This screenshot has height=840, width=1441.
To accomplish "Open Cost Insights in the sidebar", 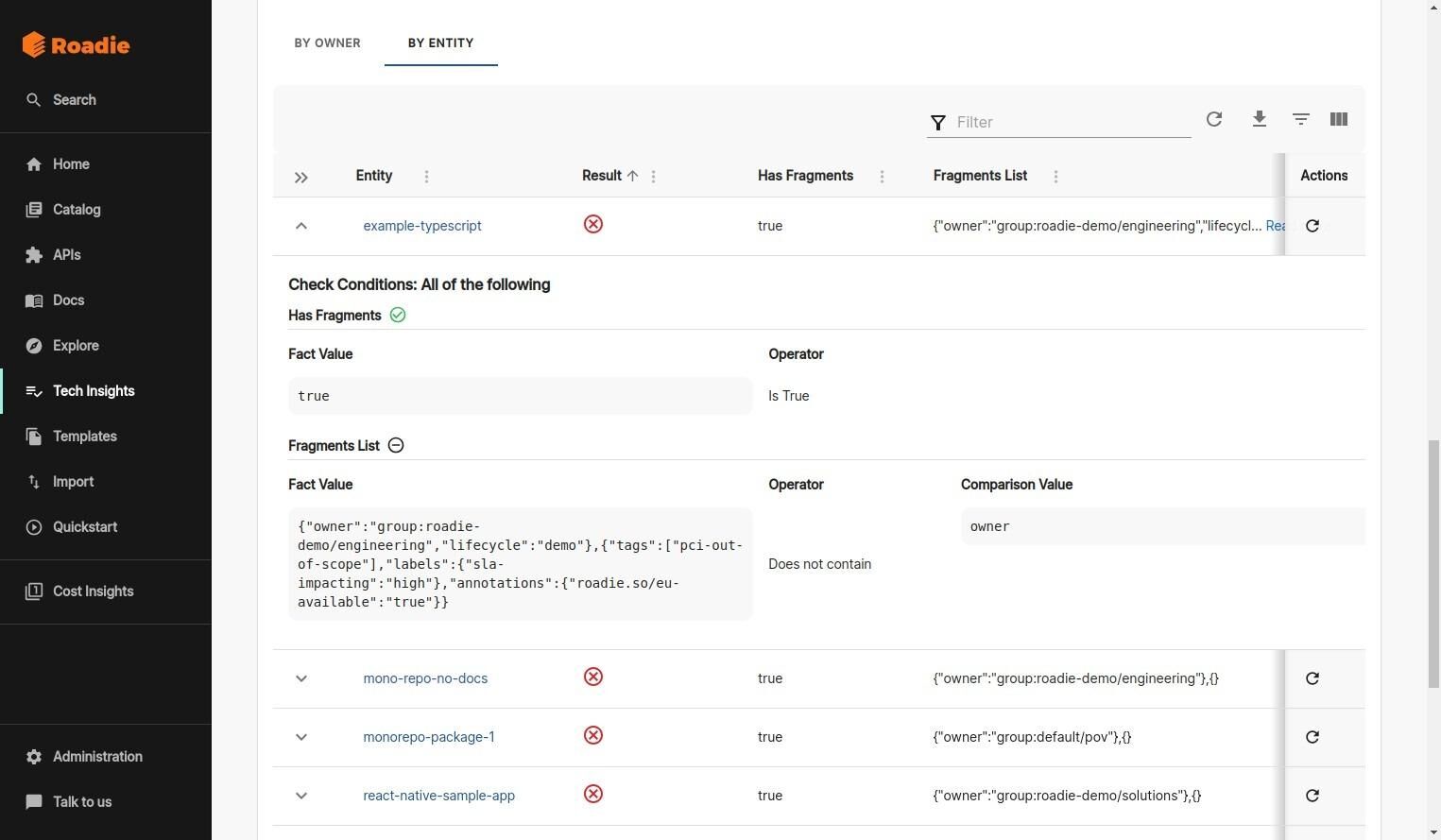I will coord(93,591).
